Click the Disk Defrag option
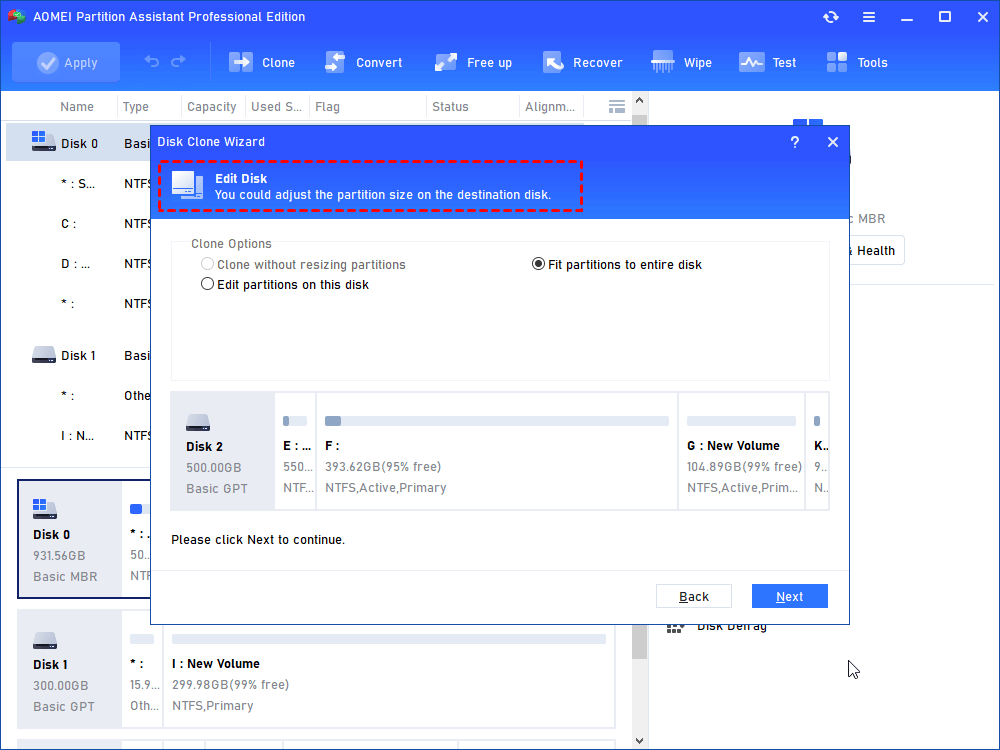The width and height of the screenshot is (1000, 750). (x=717, y=626)
